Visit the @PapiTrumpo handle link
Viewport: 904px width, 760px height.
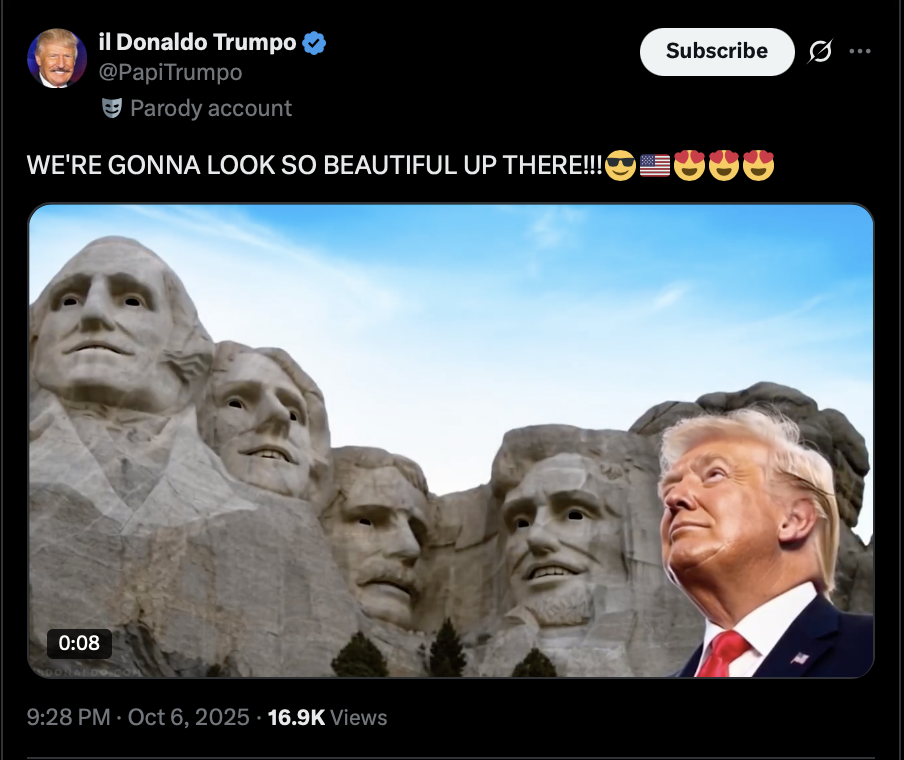click(170, 73)
